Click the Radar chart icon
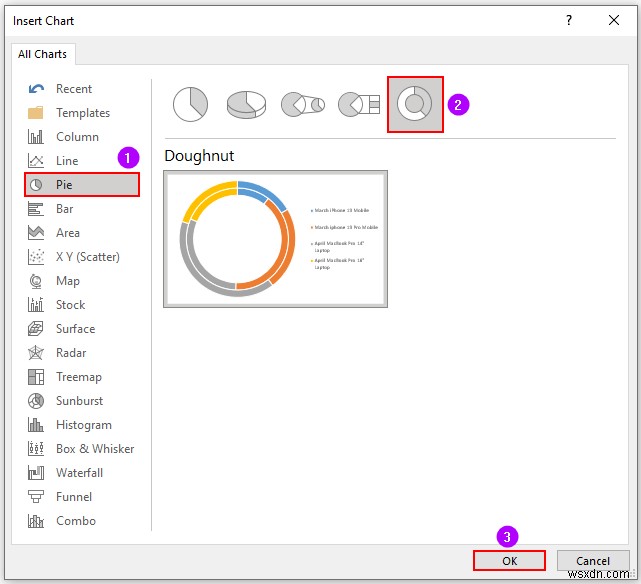641x584 pixels. coord(36,353)
